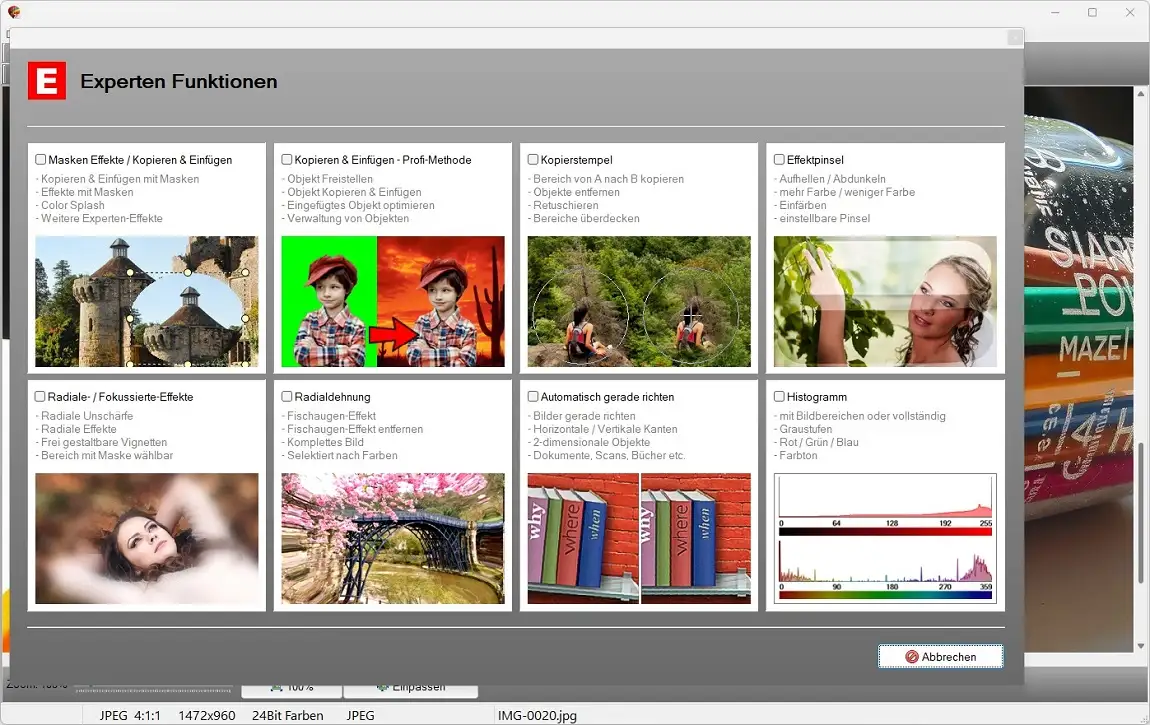The image size is (1150, 725).
Task: Toggle the Effektpinsel checkbox
Action: pyautogui.click(x=779, y=159)
